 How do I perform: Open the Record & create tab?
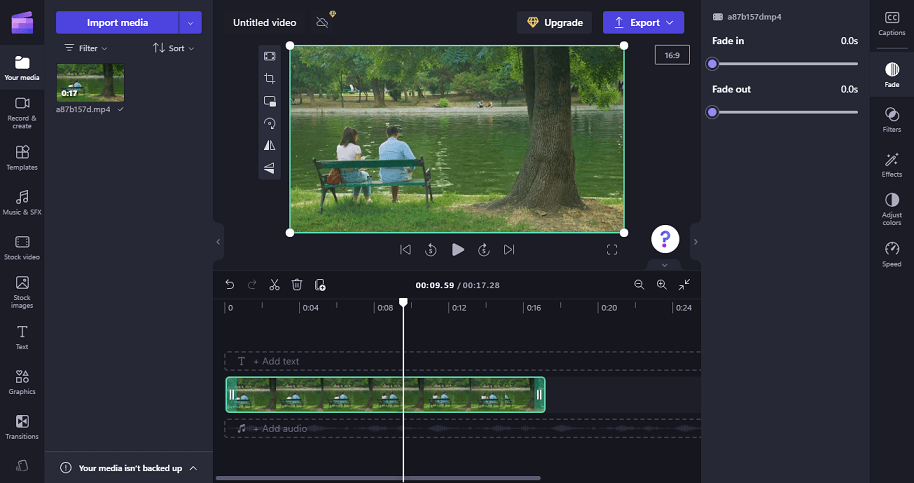click(x=22, y=112)
